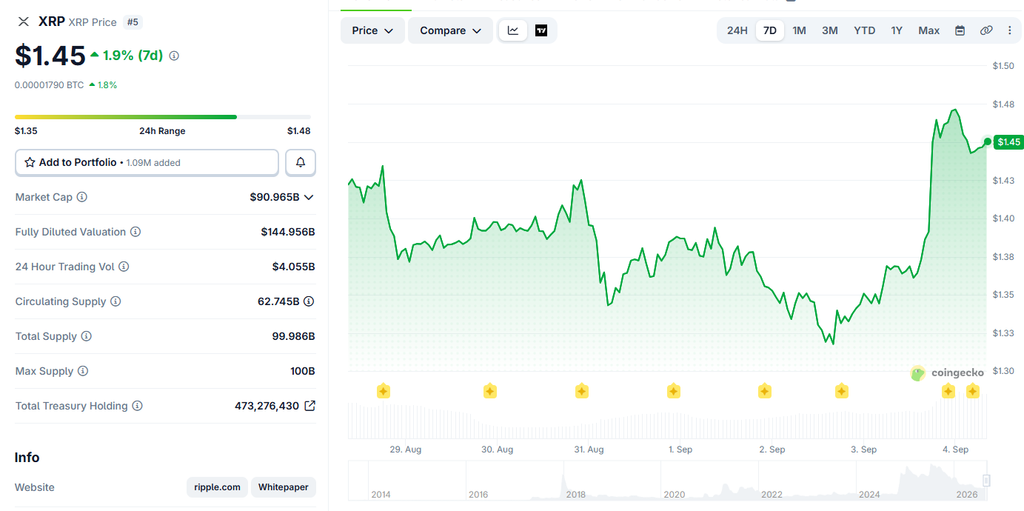Click the info icon next to 1.9% (7d)
The width and height of the screenshot is (1024, 511).
[x=174, y=56]
